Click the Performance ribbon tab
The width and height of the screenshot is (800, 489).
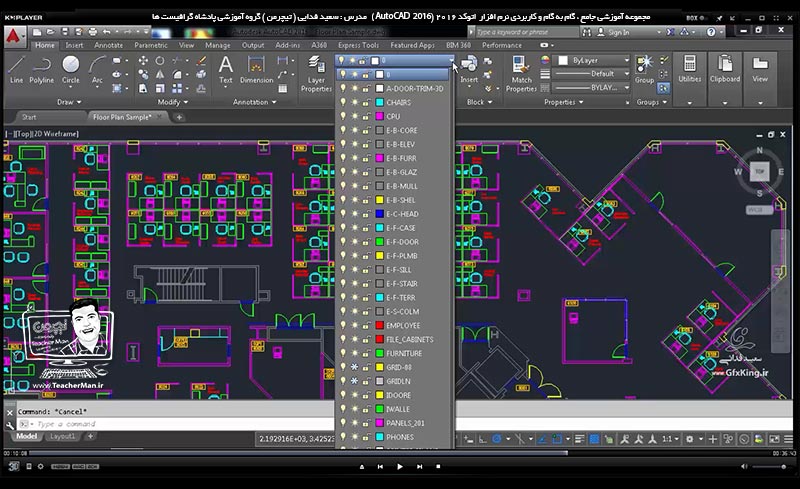(x=502, y=45)
